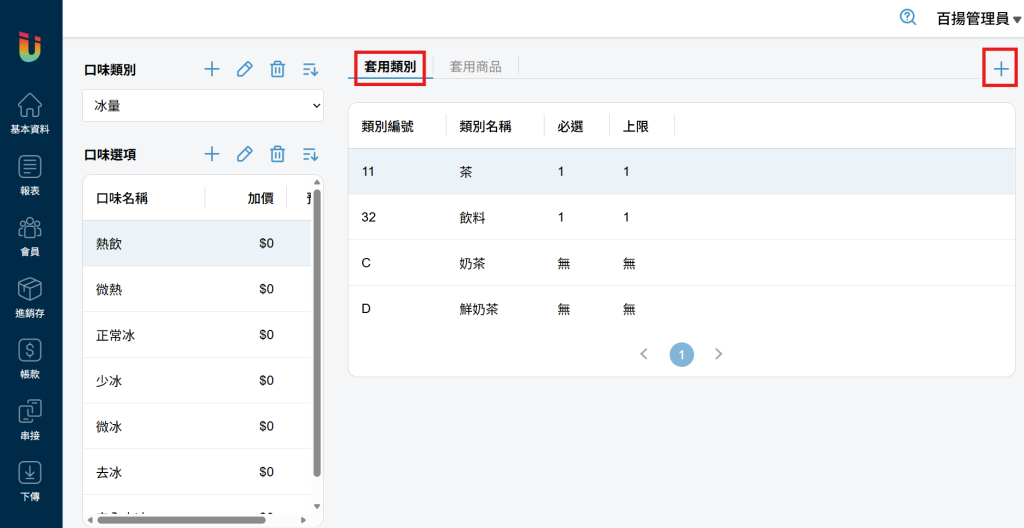Switch to the 套用商品 tab

(x=475, y=67)
